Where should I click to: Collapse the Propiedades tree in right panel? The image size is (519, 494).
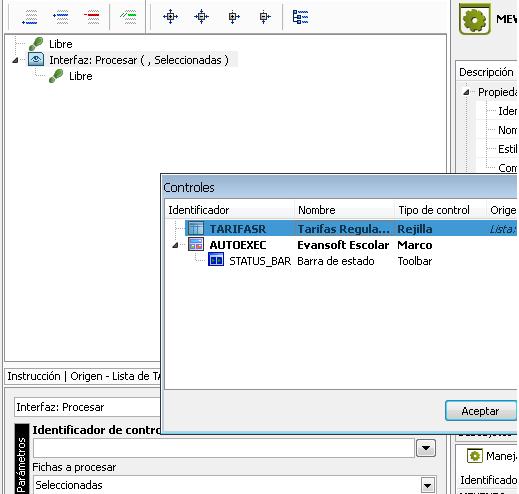point(466,92)
